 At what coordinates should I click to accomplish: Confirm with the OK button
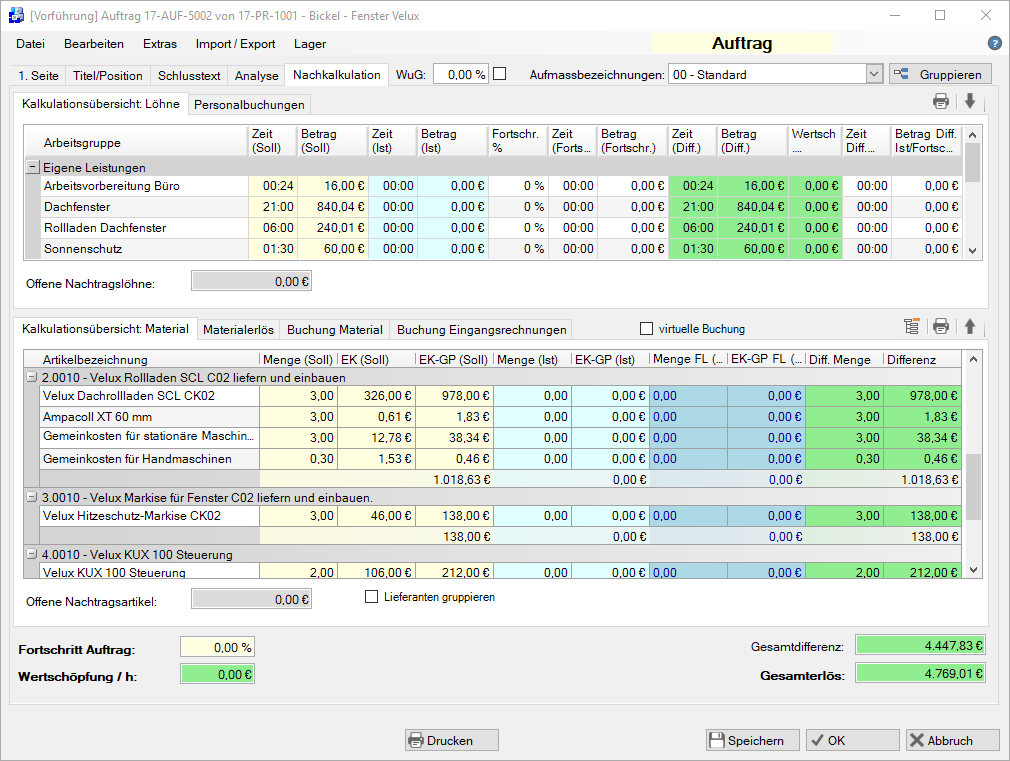click(853, 740)
